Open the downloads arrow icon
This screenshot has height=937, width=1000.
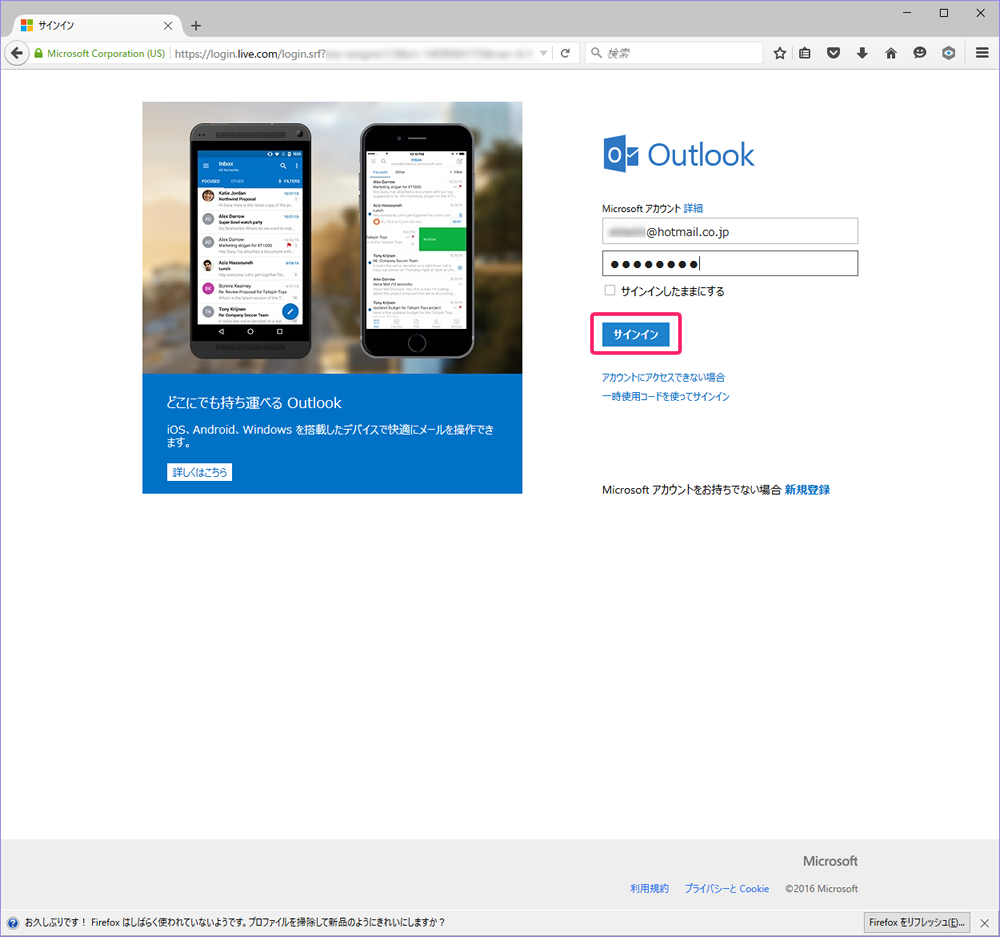pos(862,53)
